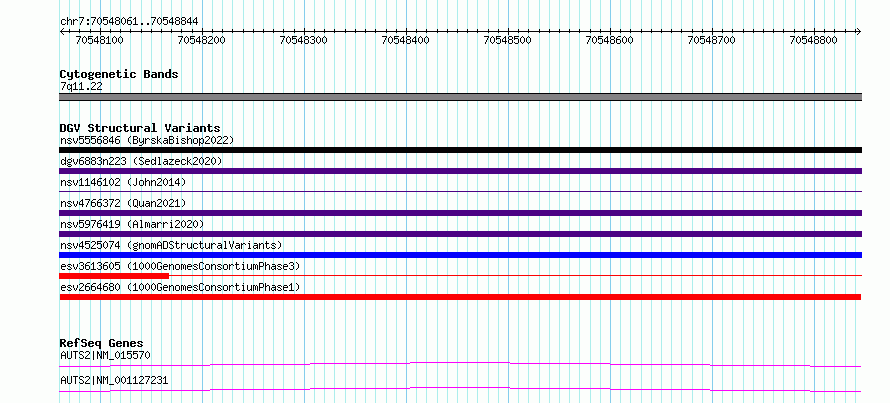Open variant esv3613605 (1000GenomesConsortiumPhase3) label
Screen dimensions: 890x403
pyautogui.click(x=180, y=266)
